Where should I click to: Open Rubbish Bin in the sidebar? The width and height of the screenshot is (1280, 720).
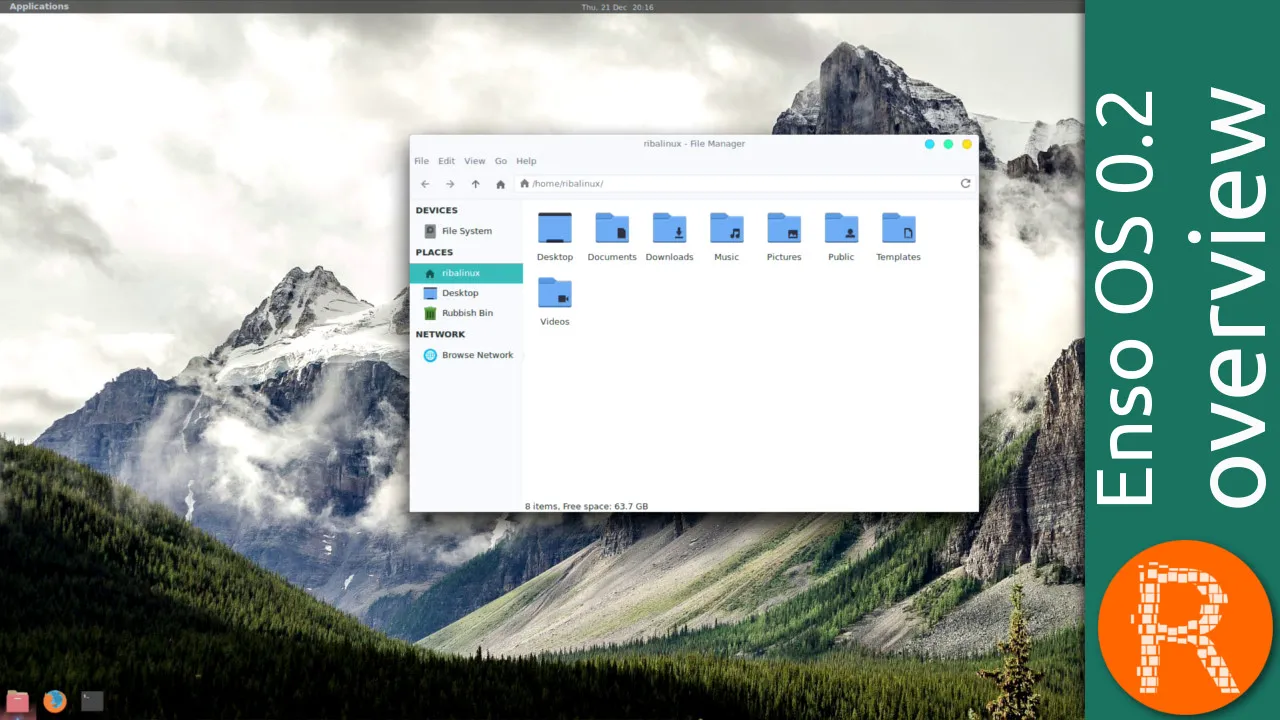(466, 313)
